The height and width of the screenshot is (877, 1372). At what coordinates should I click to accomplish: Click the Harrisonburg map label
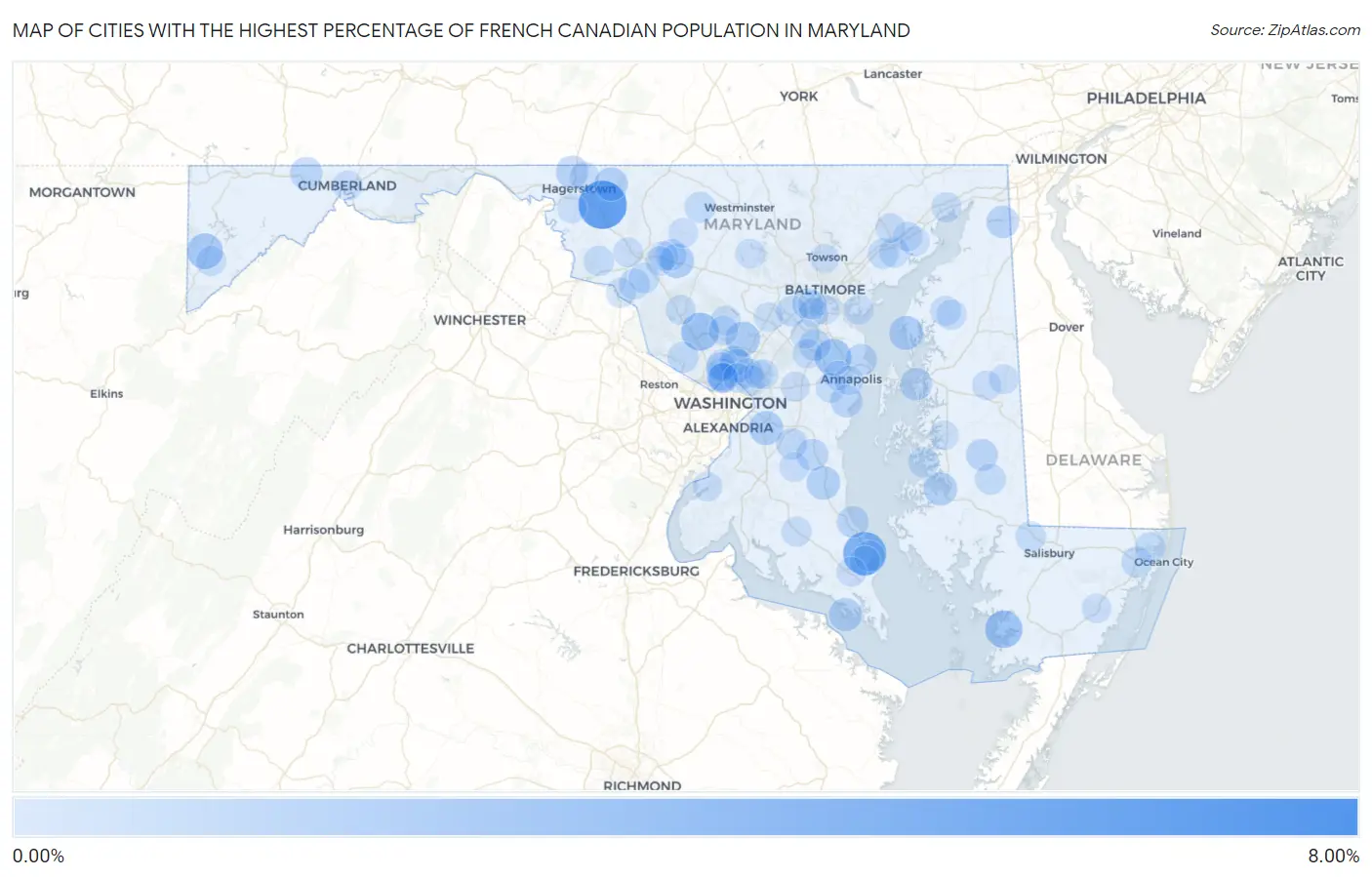click(323, 530)
